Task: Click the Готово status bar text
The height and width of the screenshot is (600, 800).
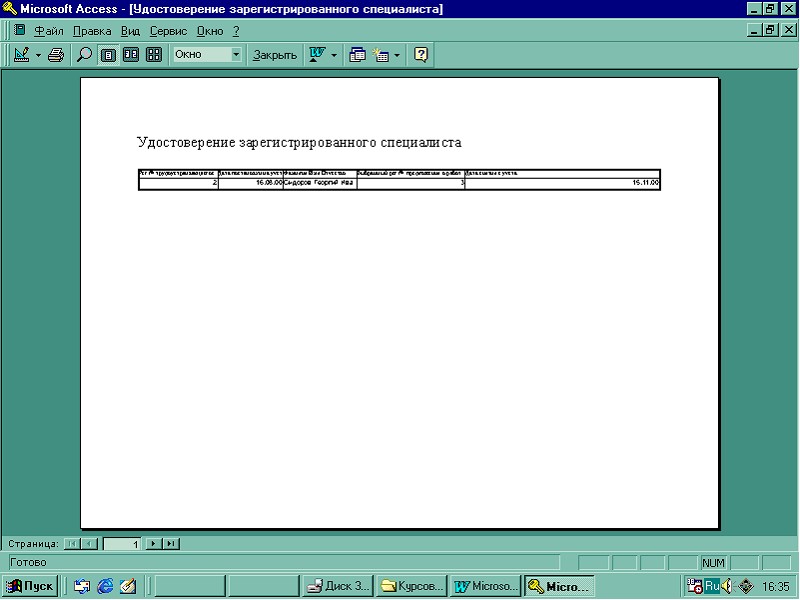Action: coord(28,562)
